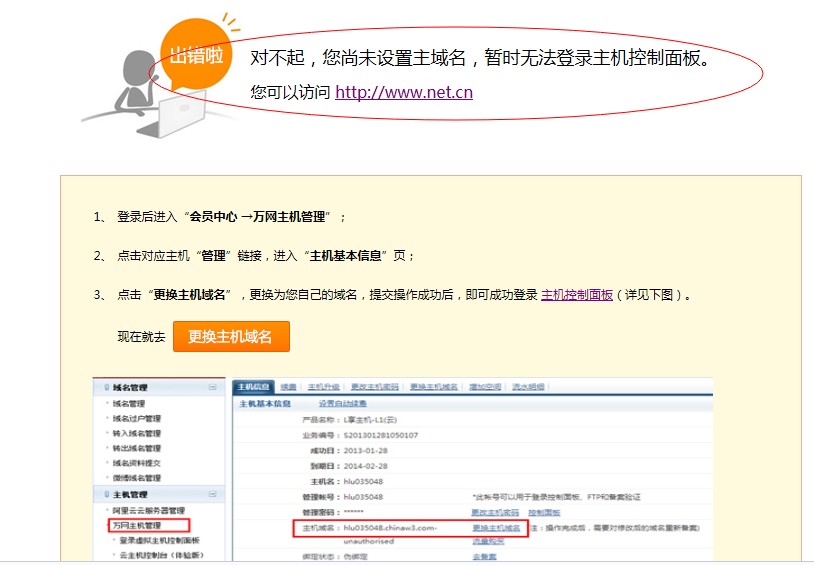This screenshot has height=565, width=814.
Task: Select the 主机信息 tab
Action: tap(253, 387)
